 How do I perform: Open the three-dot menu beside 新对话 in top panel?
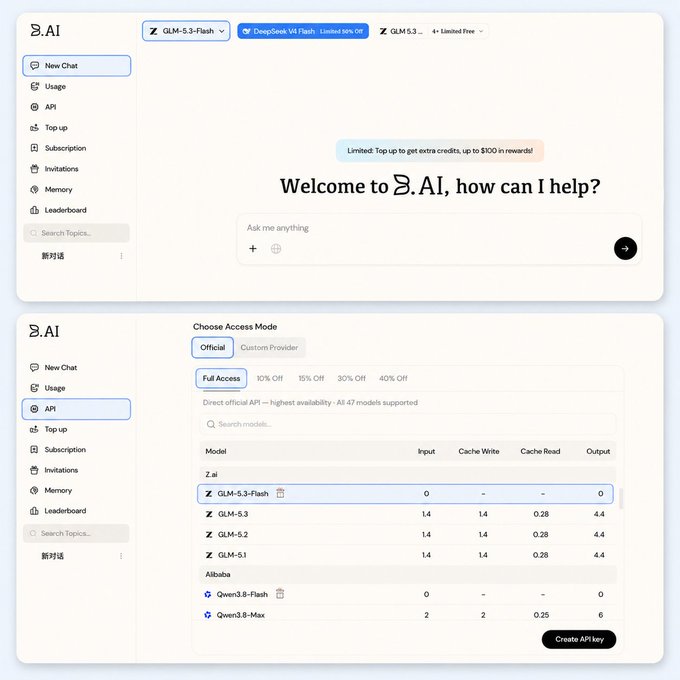tap(121, 256)
